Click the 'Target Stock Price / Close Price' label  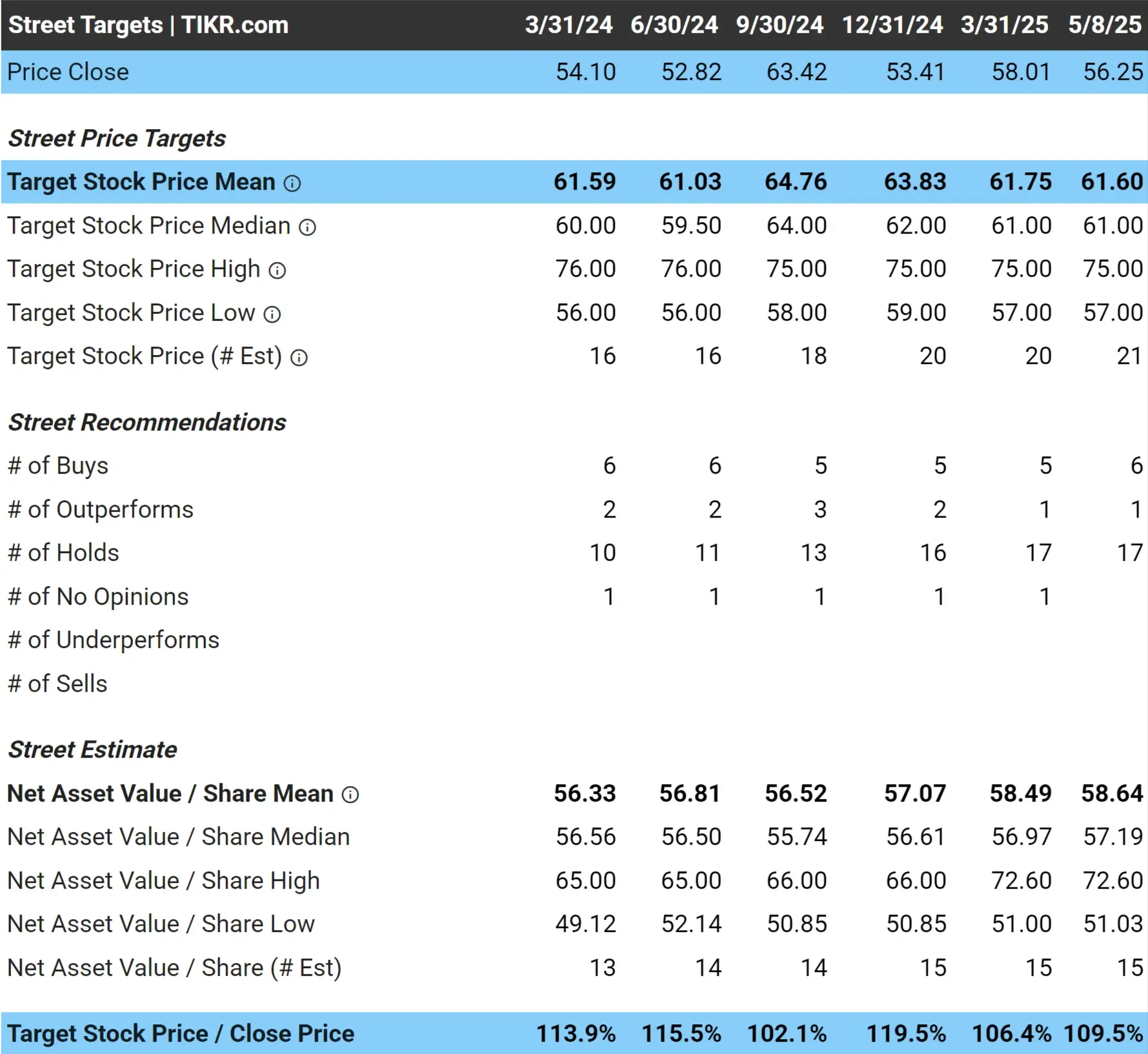[x=181, y=1034]
